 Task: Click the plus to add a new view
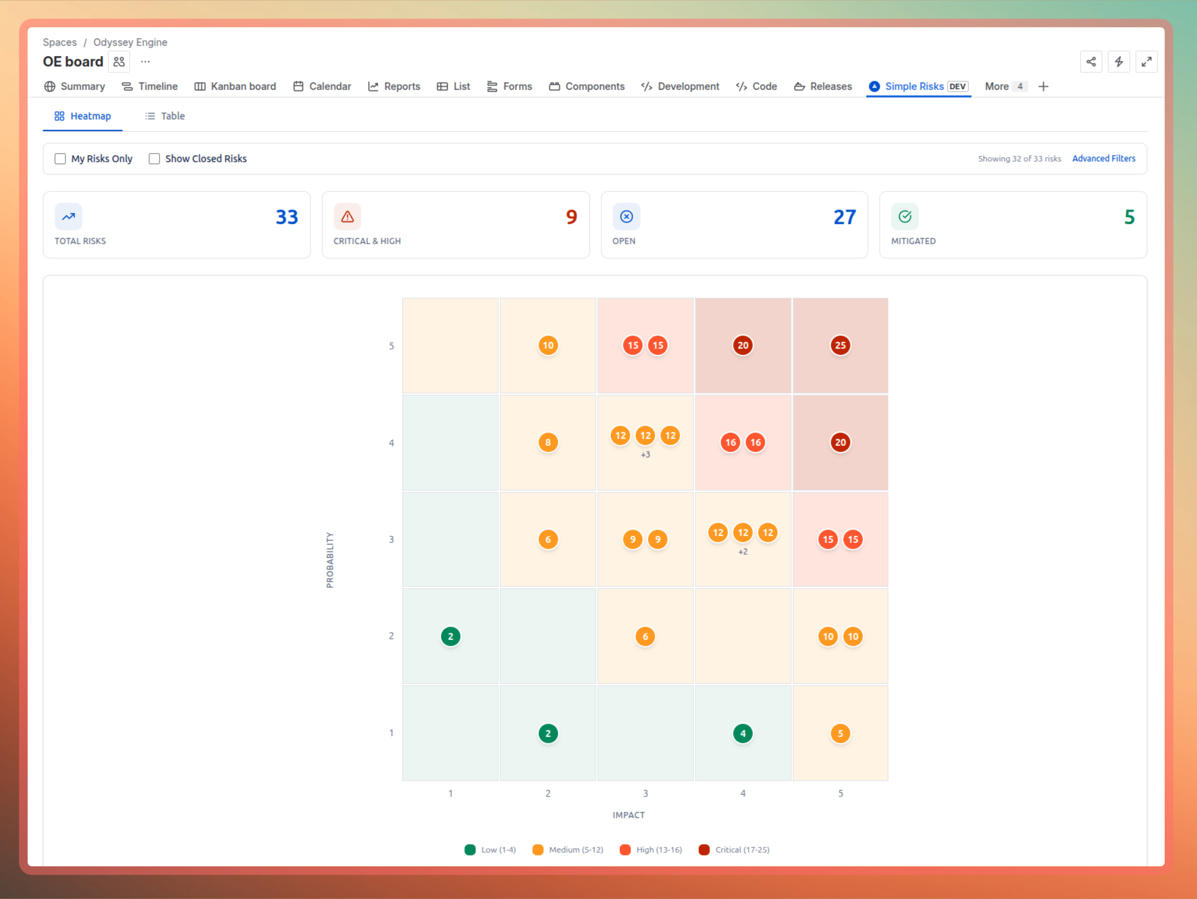[1043, 86]
